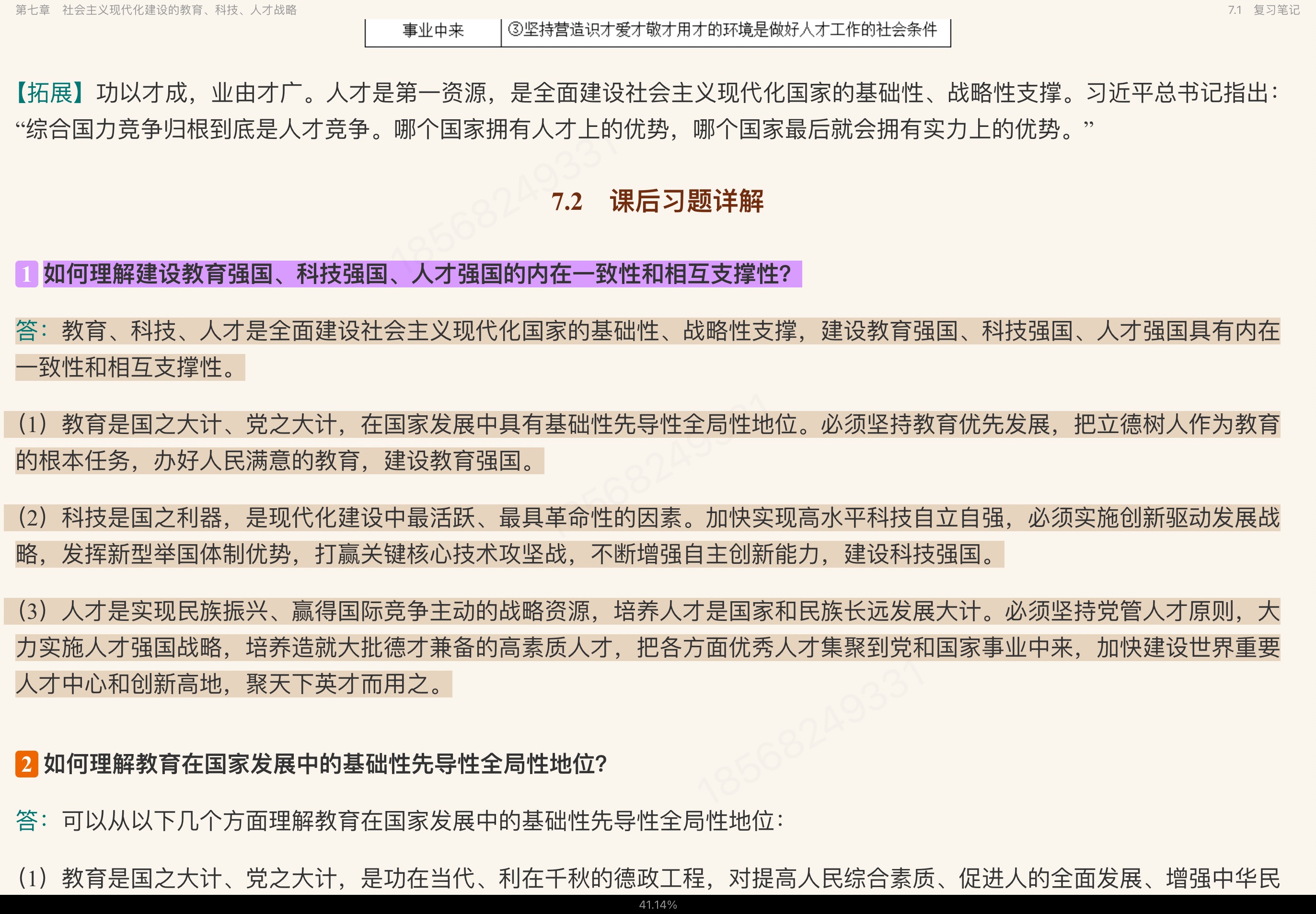Click highlighted paragraph (1) 教育是国之大计
Image resolution: width=1316 pixels, height=914 pixels.
(x=642, y=425)
